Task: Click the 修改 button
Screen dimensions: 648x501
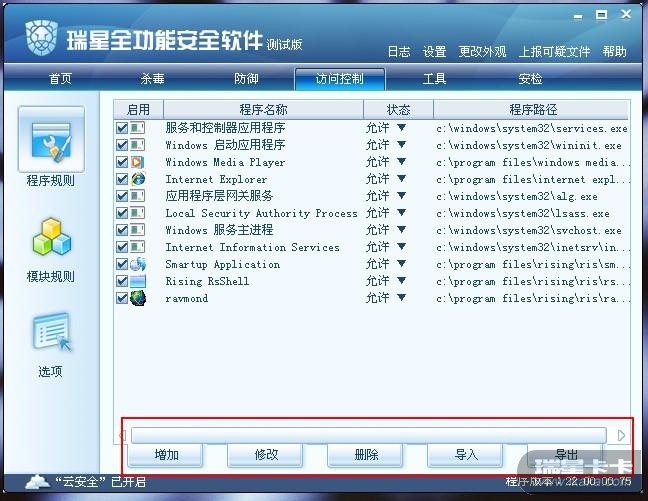Action: [266, 455]
